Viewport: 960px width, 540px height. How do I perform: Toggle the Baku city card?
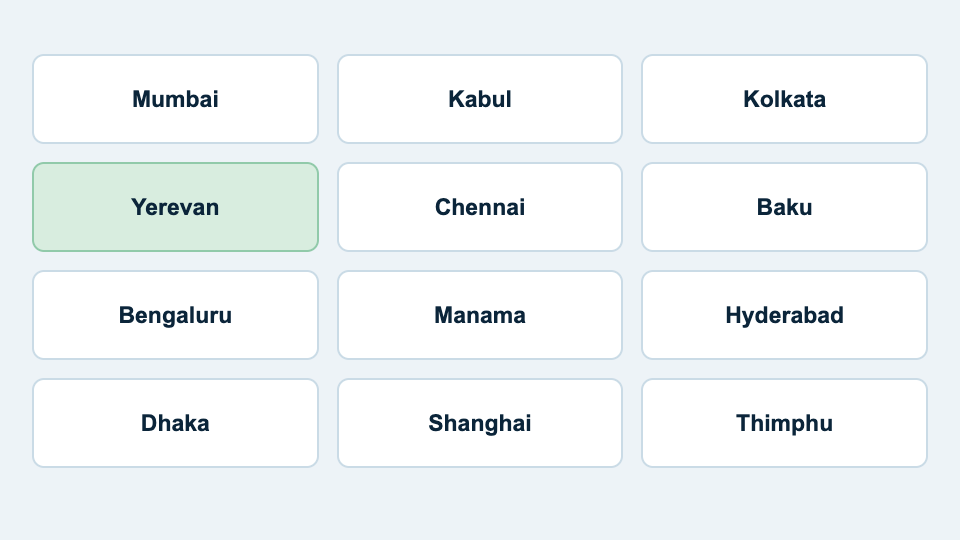[x=784, y=207]
